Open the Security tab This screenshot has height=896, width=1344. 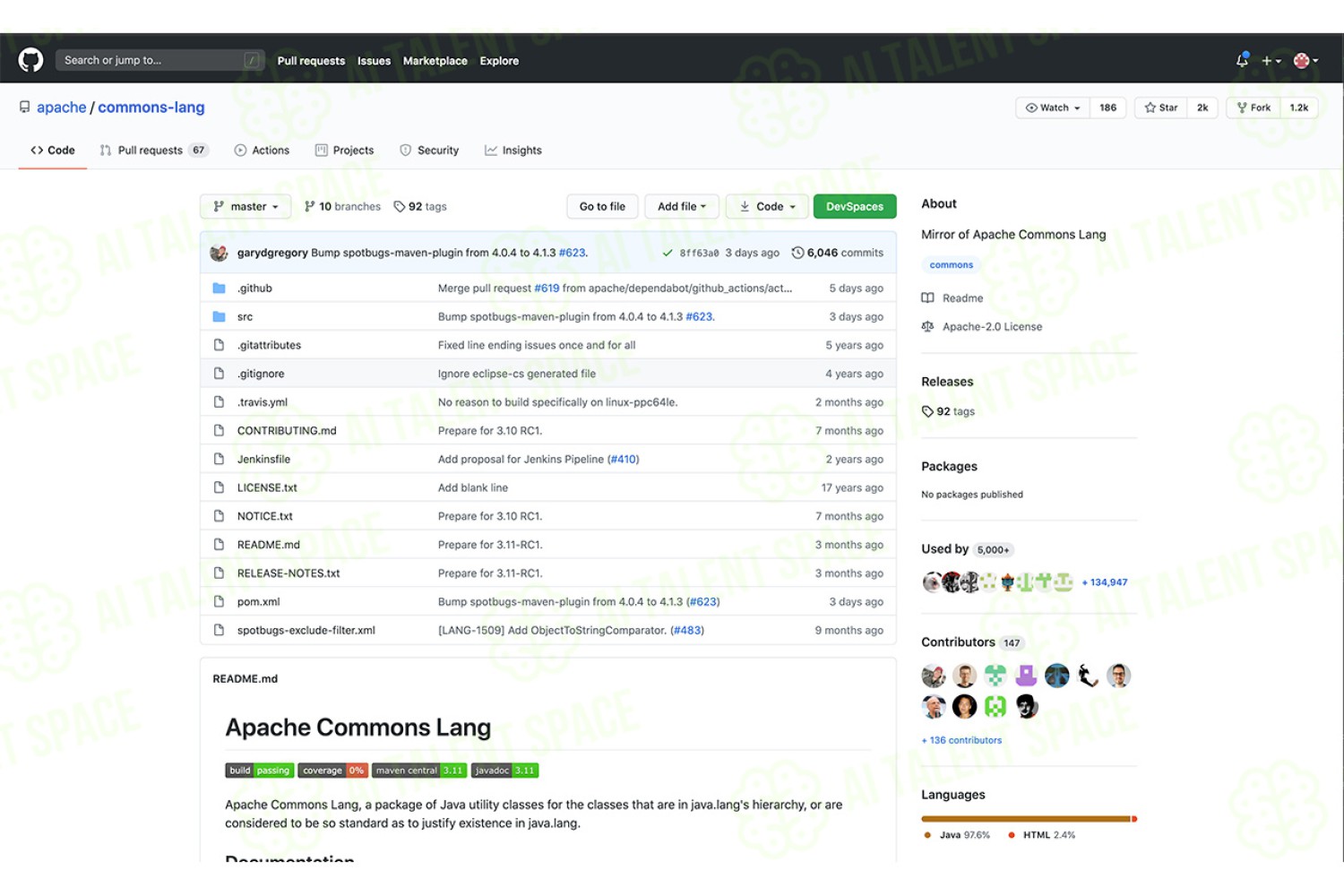click(429, 151)
